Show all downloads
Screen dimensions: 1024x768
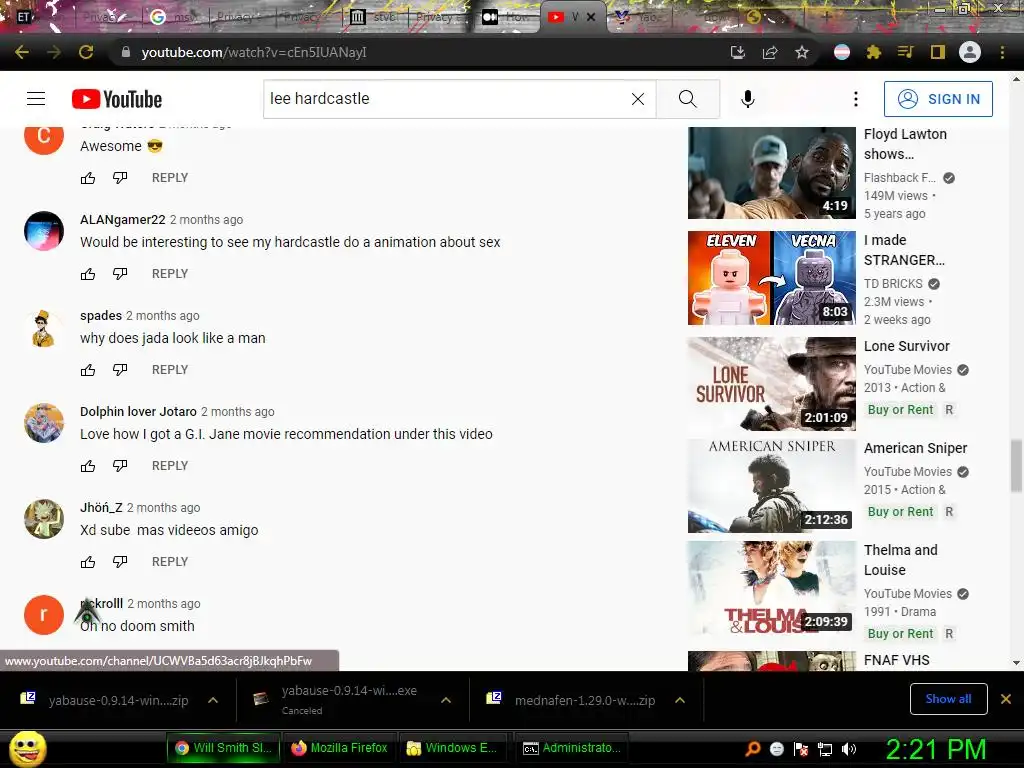point(948,699)
